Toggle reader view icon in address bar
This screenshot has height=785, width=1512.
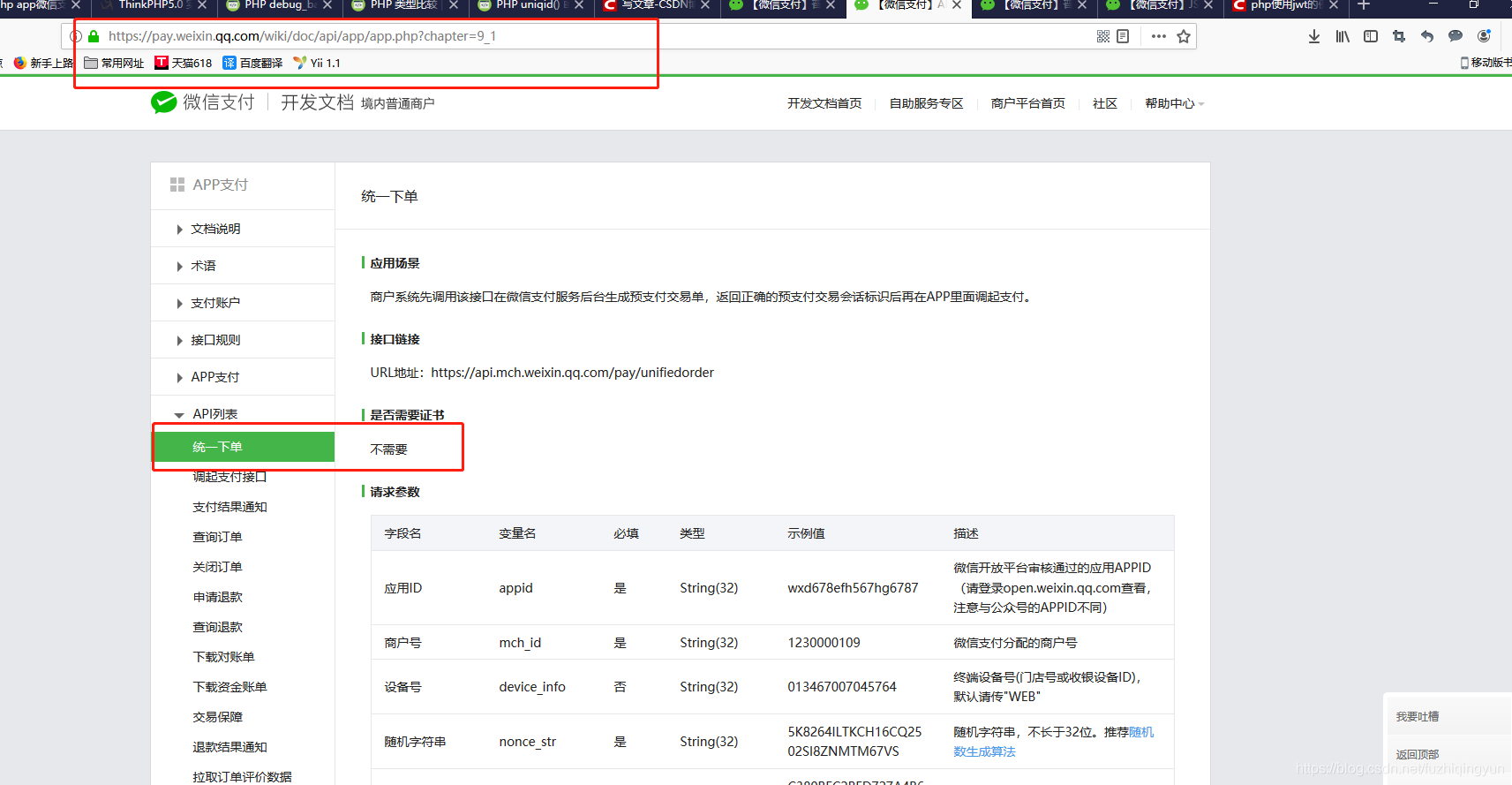coord(1123,36)
